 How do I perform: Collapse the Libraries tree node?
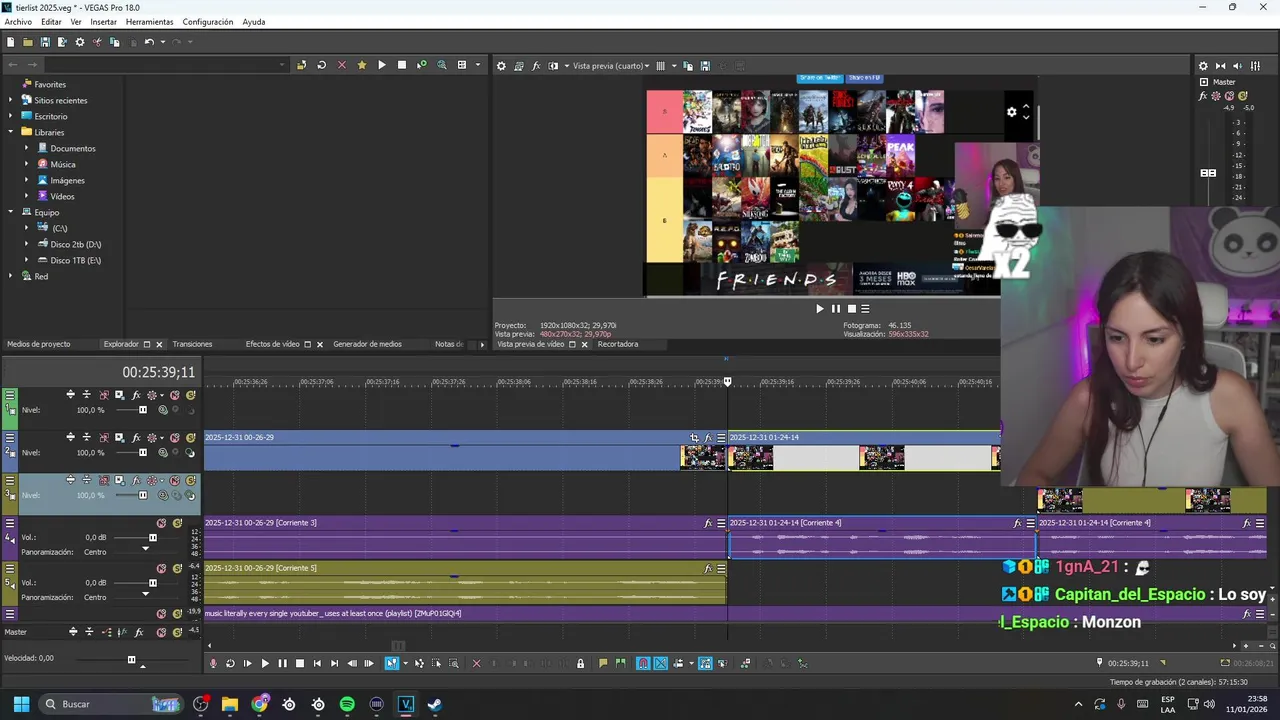tap(11, 132)
